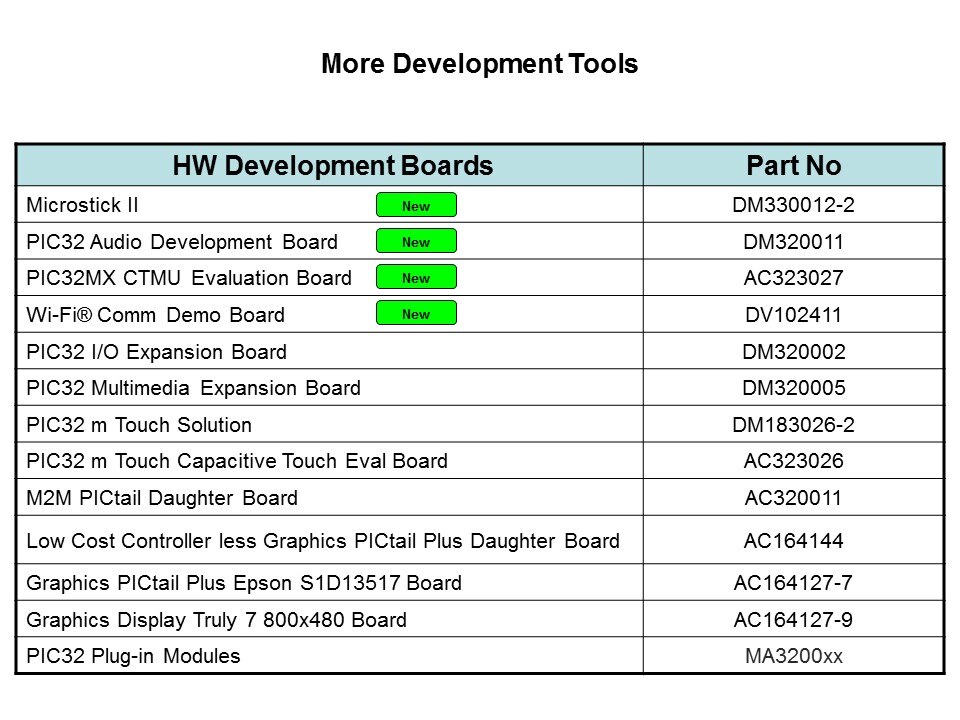Click the New badge next to Wi-Fi Comm Demo Board
Screen dimensions: 960x720
click(x=417, y=313)
